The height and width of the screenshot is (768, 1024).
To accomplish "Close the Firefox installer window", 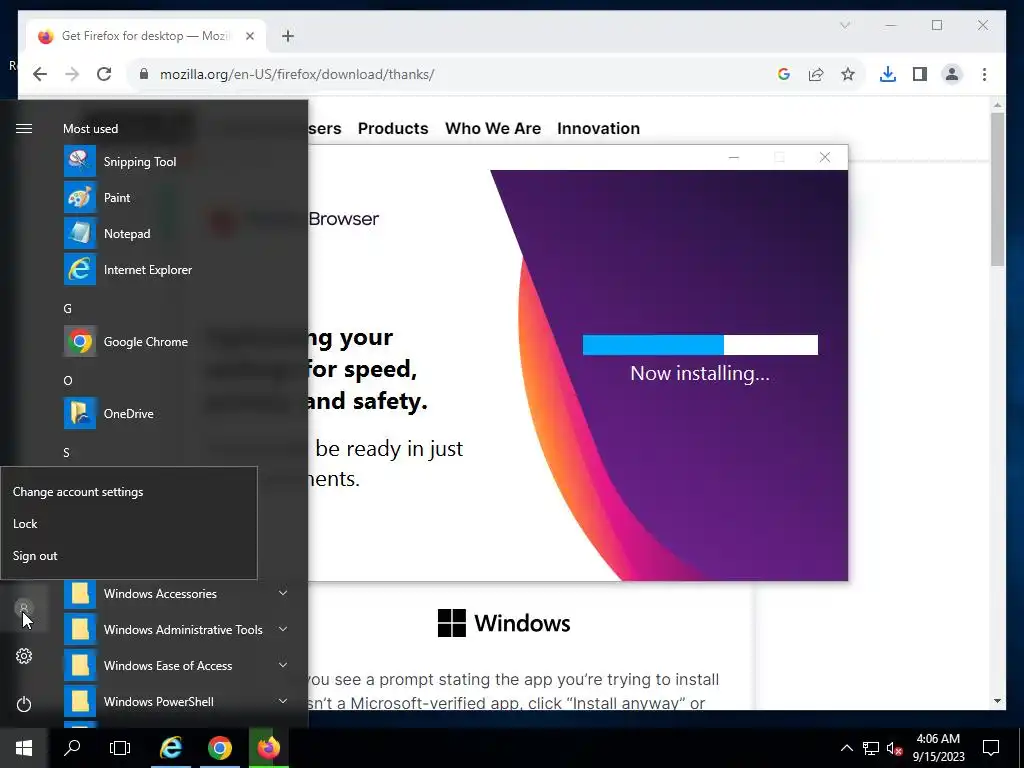I will pos(825,157).
